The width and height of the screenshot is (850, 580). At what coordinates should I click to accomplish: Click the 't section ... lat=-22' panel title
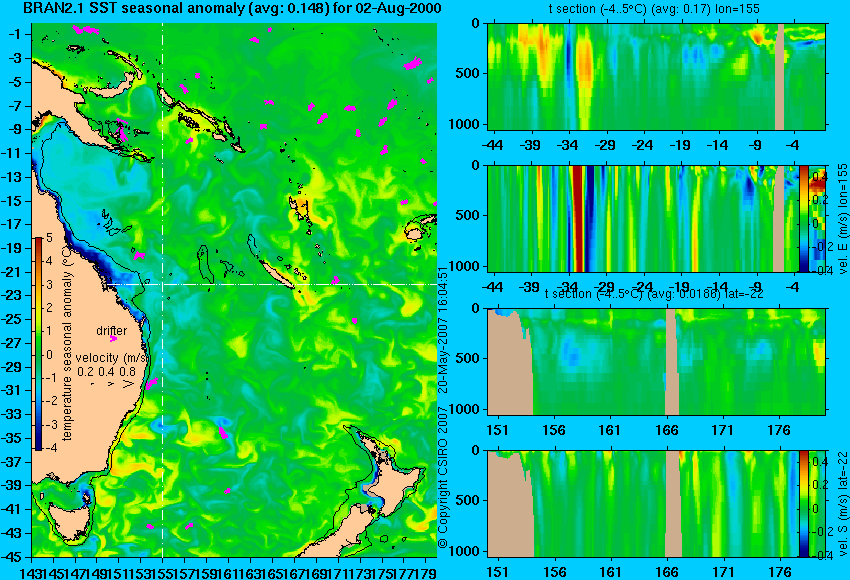click(654, 294)
